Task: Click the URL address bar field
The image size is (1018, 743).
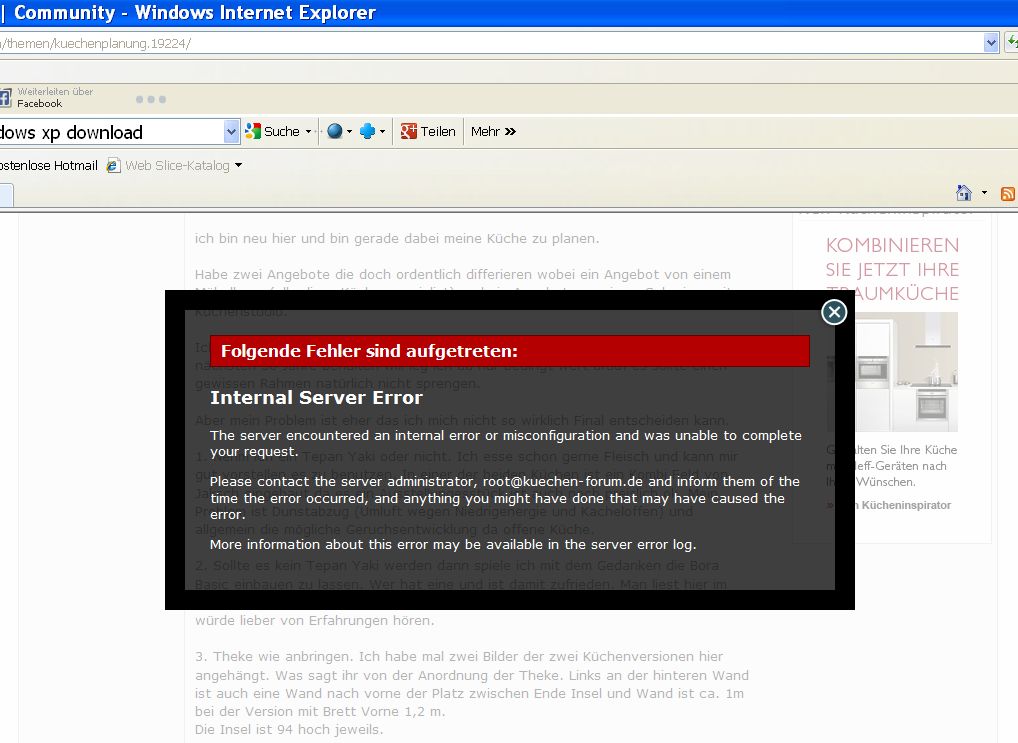Action: pos(490,43)
